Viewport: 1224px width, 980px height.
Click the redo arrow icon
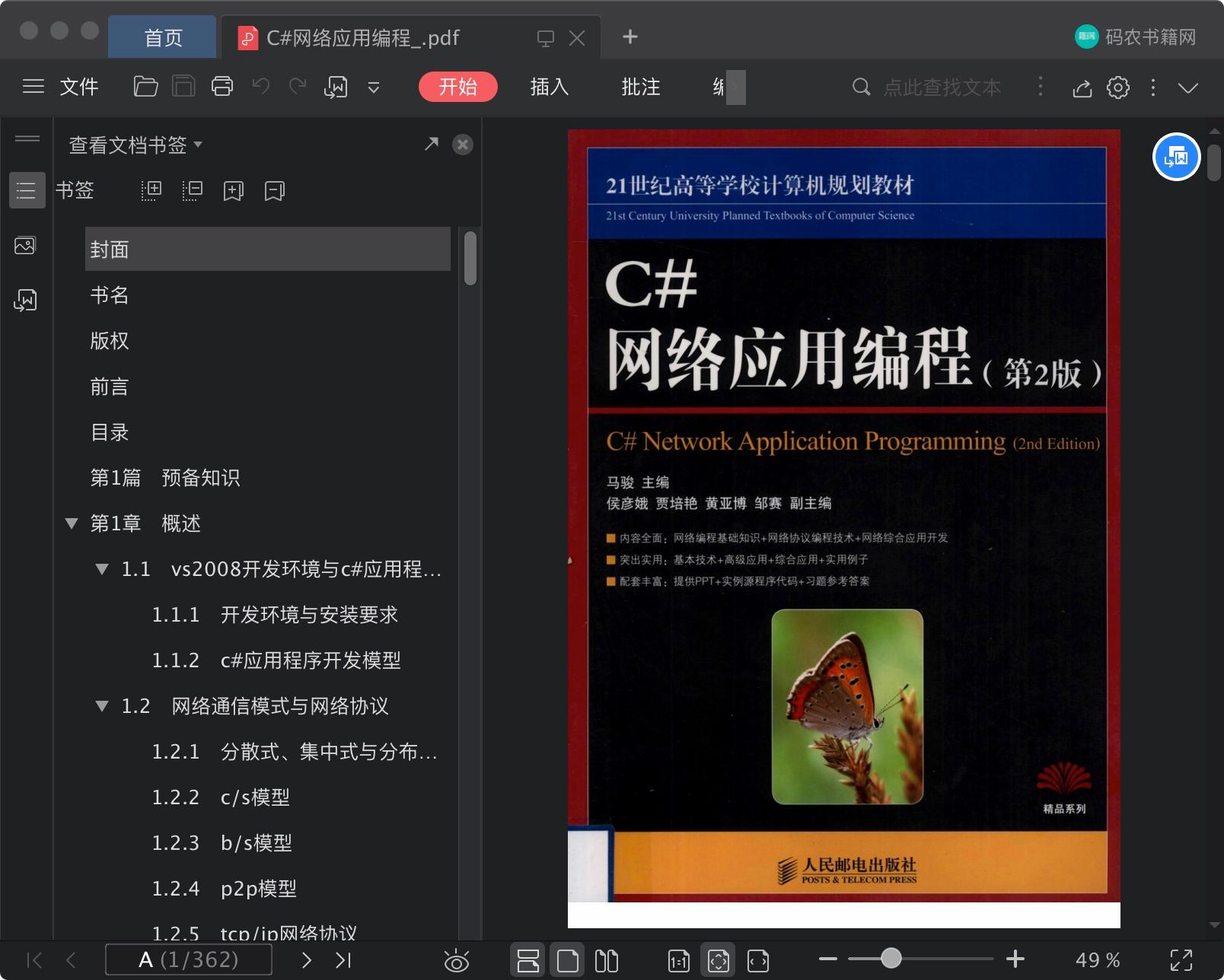[298, 87]
